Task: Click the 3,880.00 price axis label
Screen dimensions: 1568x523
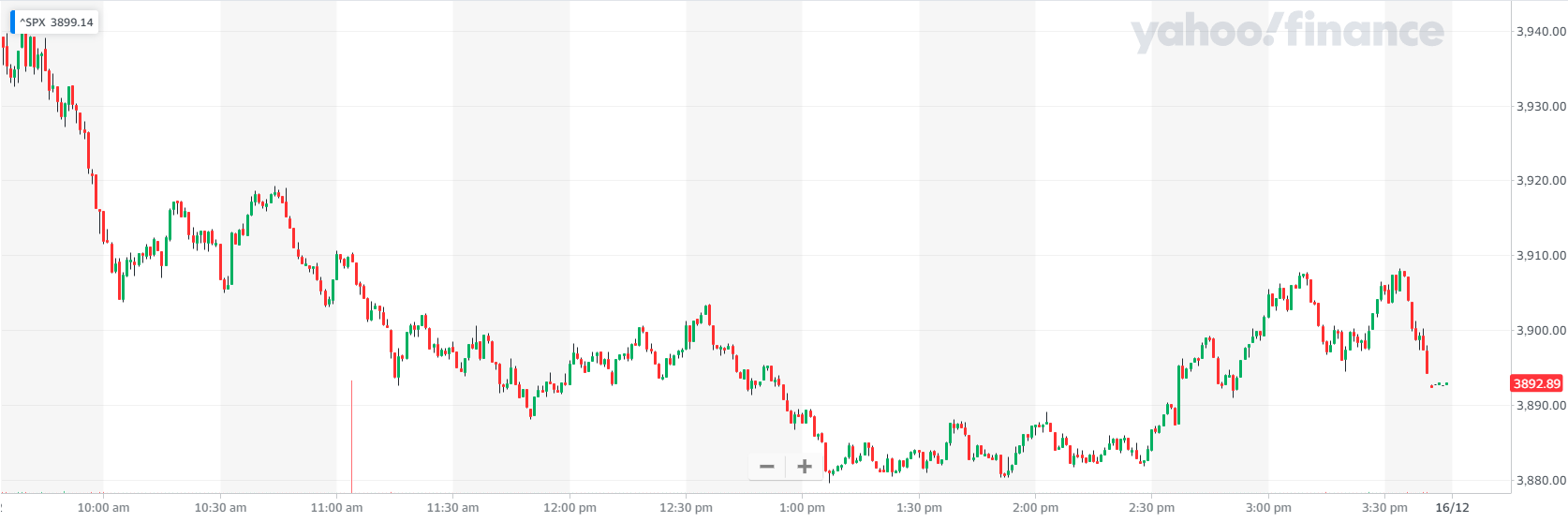Action: (1541, 480)
